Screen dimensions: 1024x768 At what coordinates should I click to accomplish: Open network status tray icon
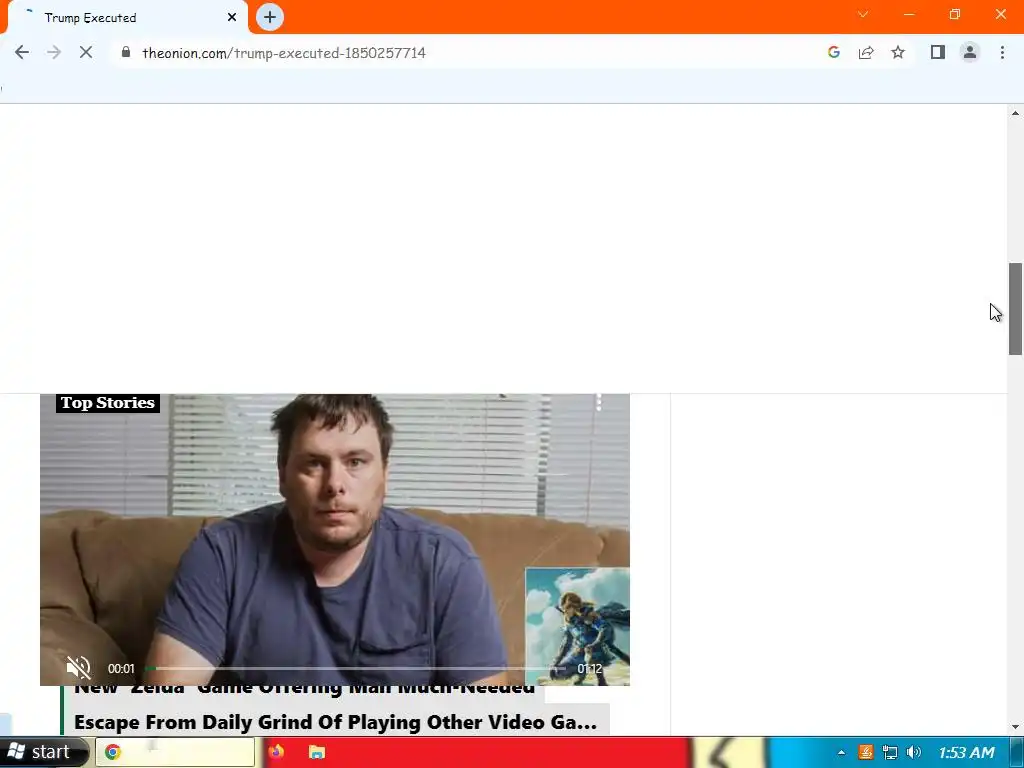coord(889,752)
